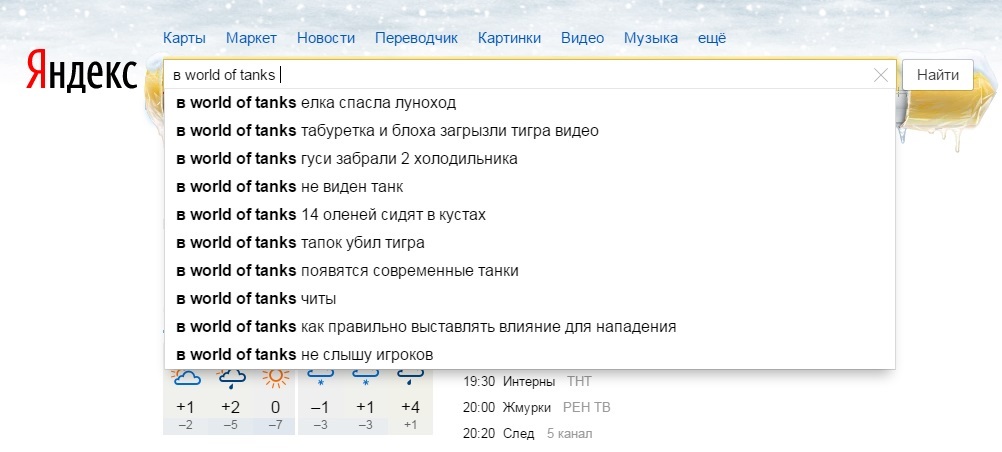Viewport: 1002px width, 452px height.
Task: Select suggestion 'не виден танк'
Action: point(530,187)
